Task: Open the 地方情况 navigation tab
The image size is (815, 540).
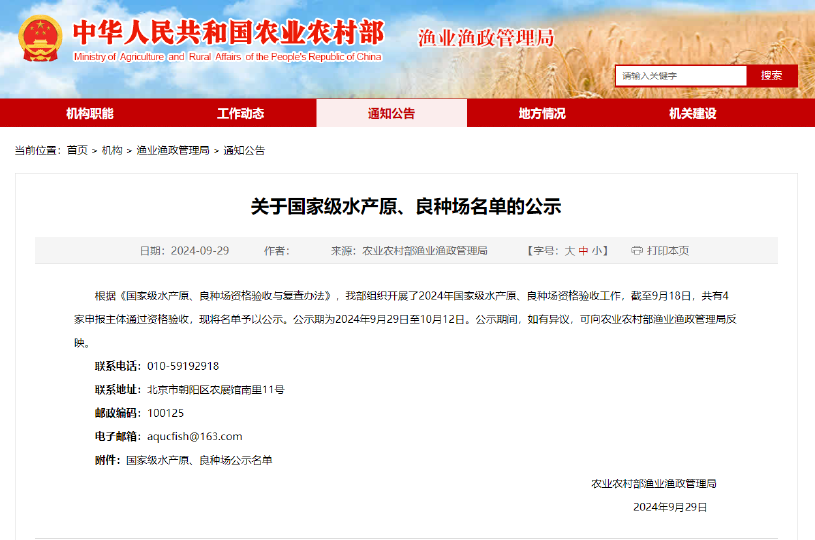Action: (542, 113)
